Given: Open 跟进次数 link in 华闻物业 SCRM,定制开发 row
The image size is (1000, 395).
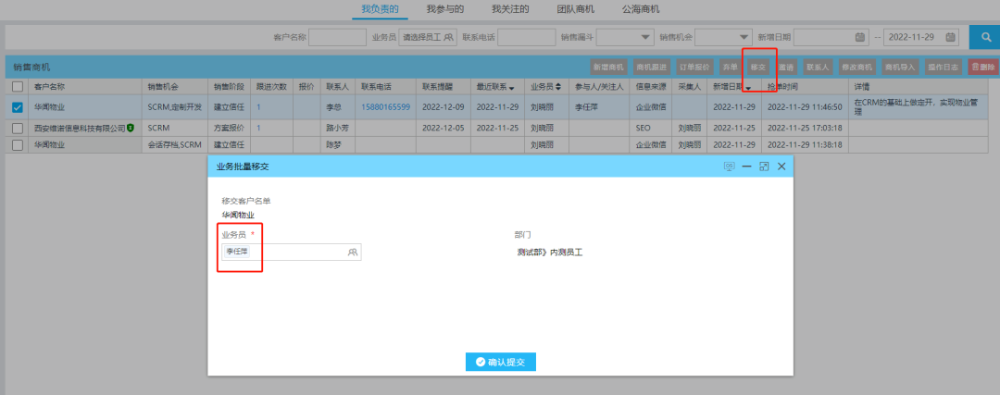Looking at the screenshot, I should (x=259, y=107).
